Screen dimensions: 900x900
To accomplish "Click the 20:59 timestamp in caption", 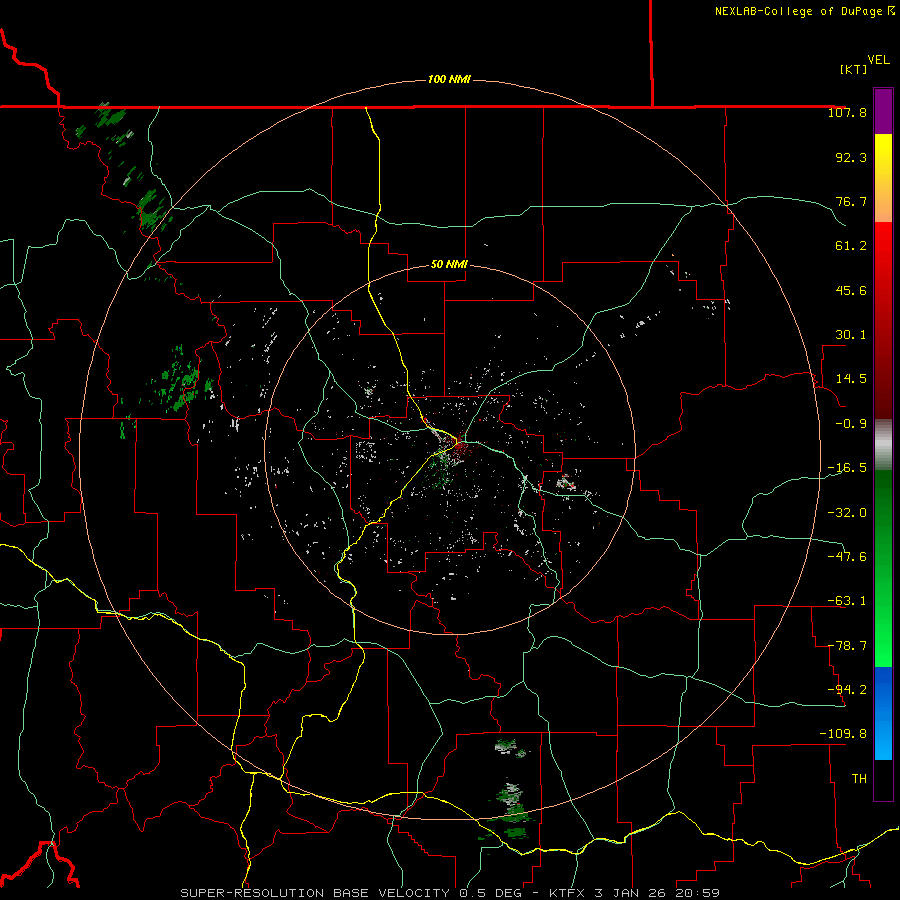I will tap(699, 893).
